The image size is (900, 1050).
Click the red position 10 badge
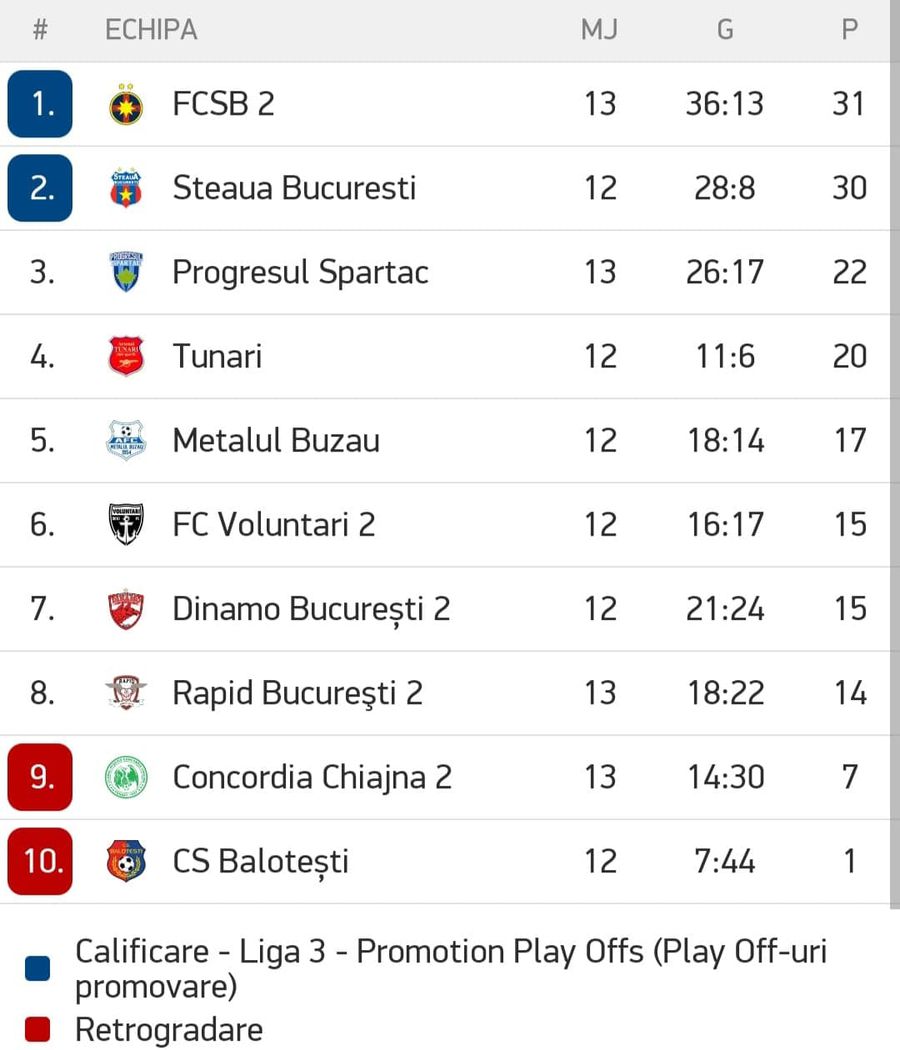pos(40,861)
